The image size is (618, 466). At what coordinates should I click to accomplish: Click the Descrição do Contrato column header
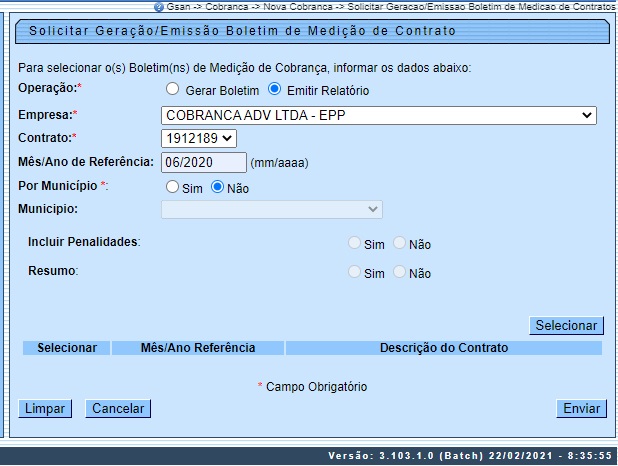444,348
